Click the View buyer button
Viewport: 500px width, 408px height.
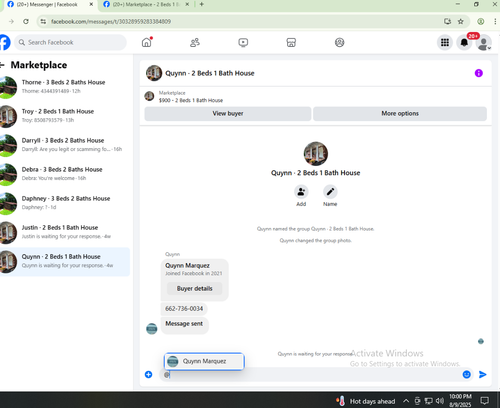tap(228, 113)
